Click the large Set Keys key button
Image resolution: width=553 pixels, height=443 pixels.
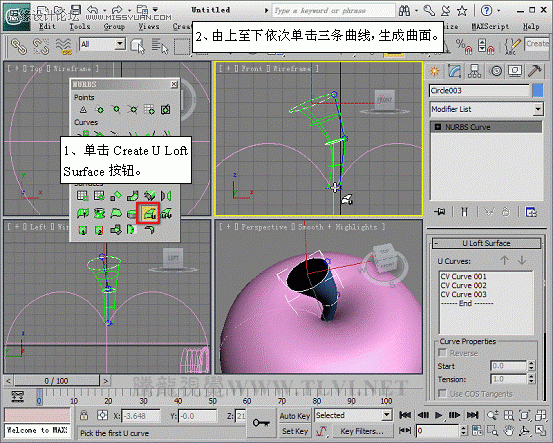click(x=261, y=422)
